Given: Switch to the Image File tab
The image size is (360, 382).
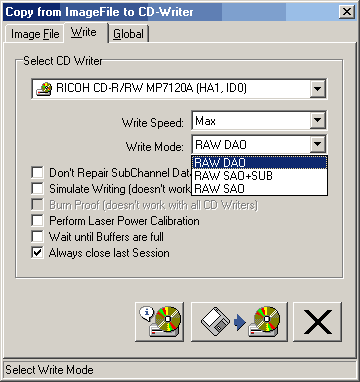Looking at the screenshot, I should click(35, 34).
